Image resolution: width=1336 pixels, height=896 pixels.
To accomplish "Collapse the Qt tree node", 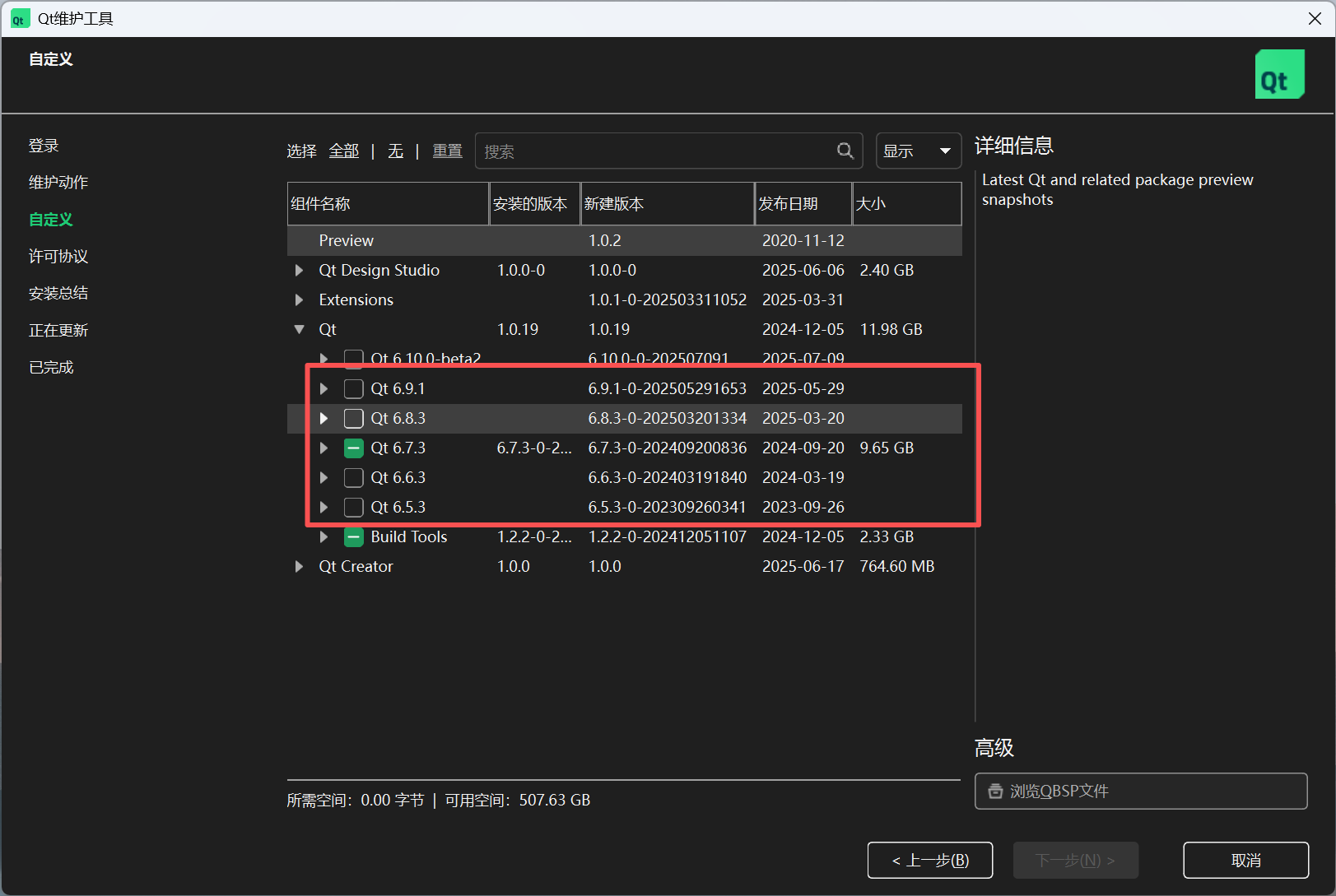I will 299,329.
